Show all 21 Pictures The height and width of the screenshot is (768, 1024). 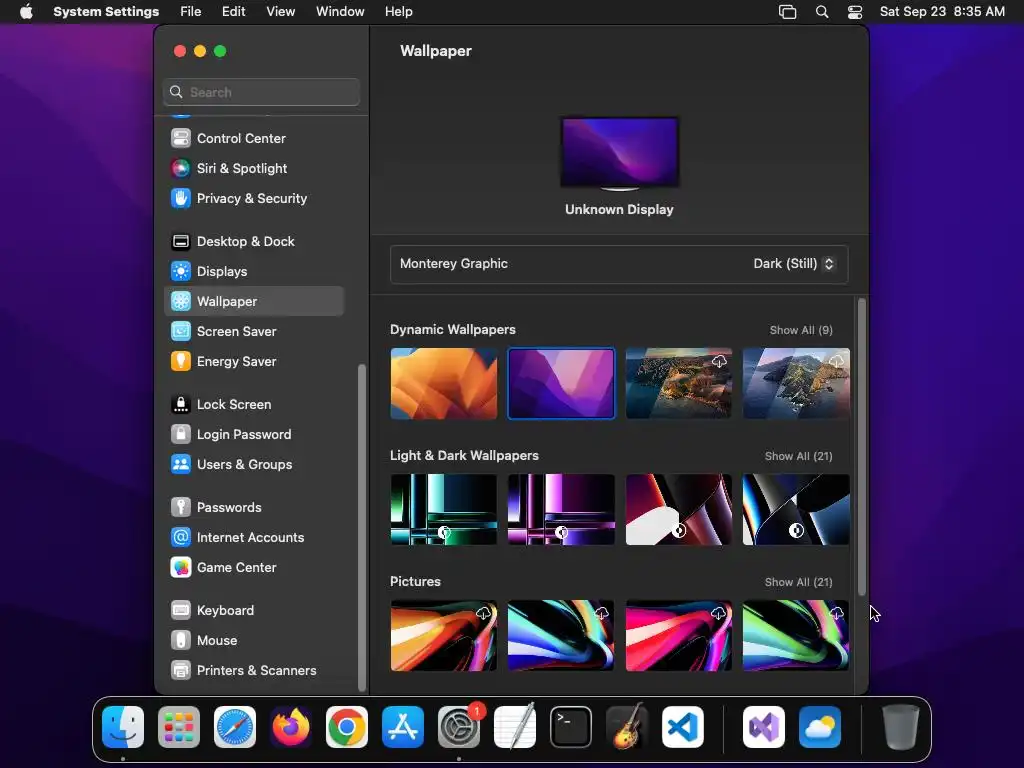pos(798,583)
